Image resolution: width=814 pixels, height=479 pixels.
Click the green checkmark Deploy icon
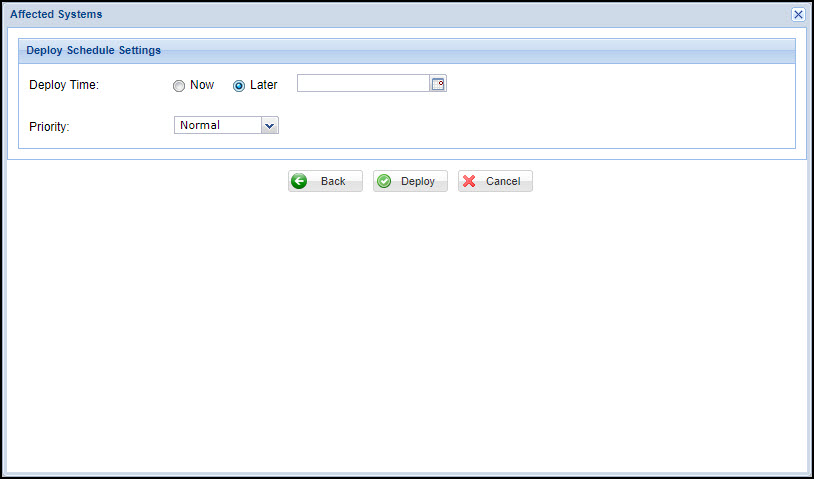(x=384, y=181)
